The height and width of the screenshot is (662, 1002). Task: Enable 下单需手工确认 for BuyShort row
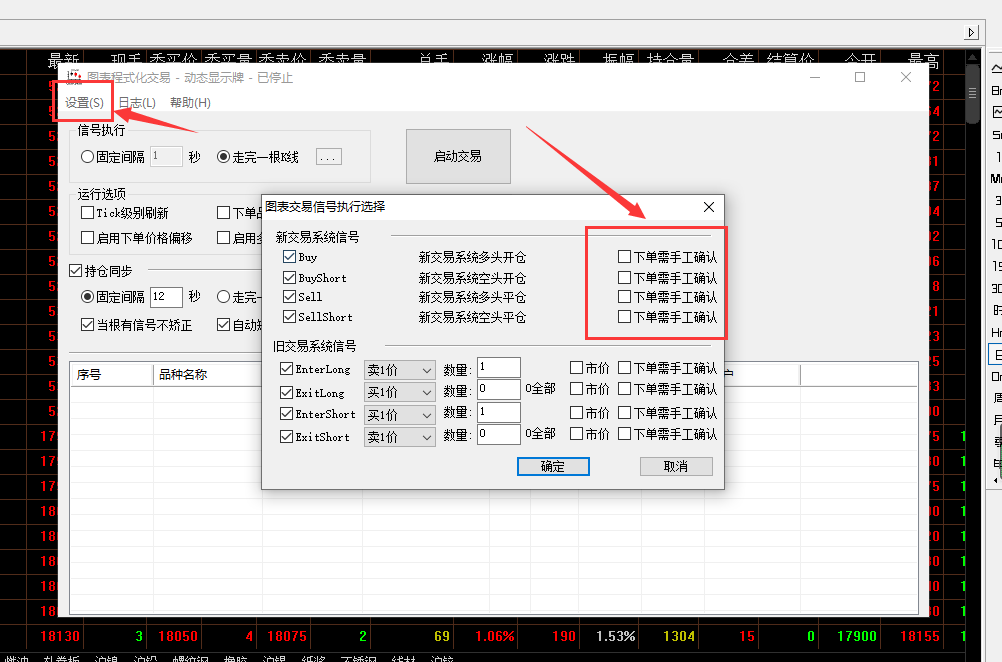click(x=624, y=278)
